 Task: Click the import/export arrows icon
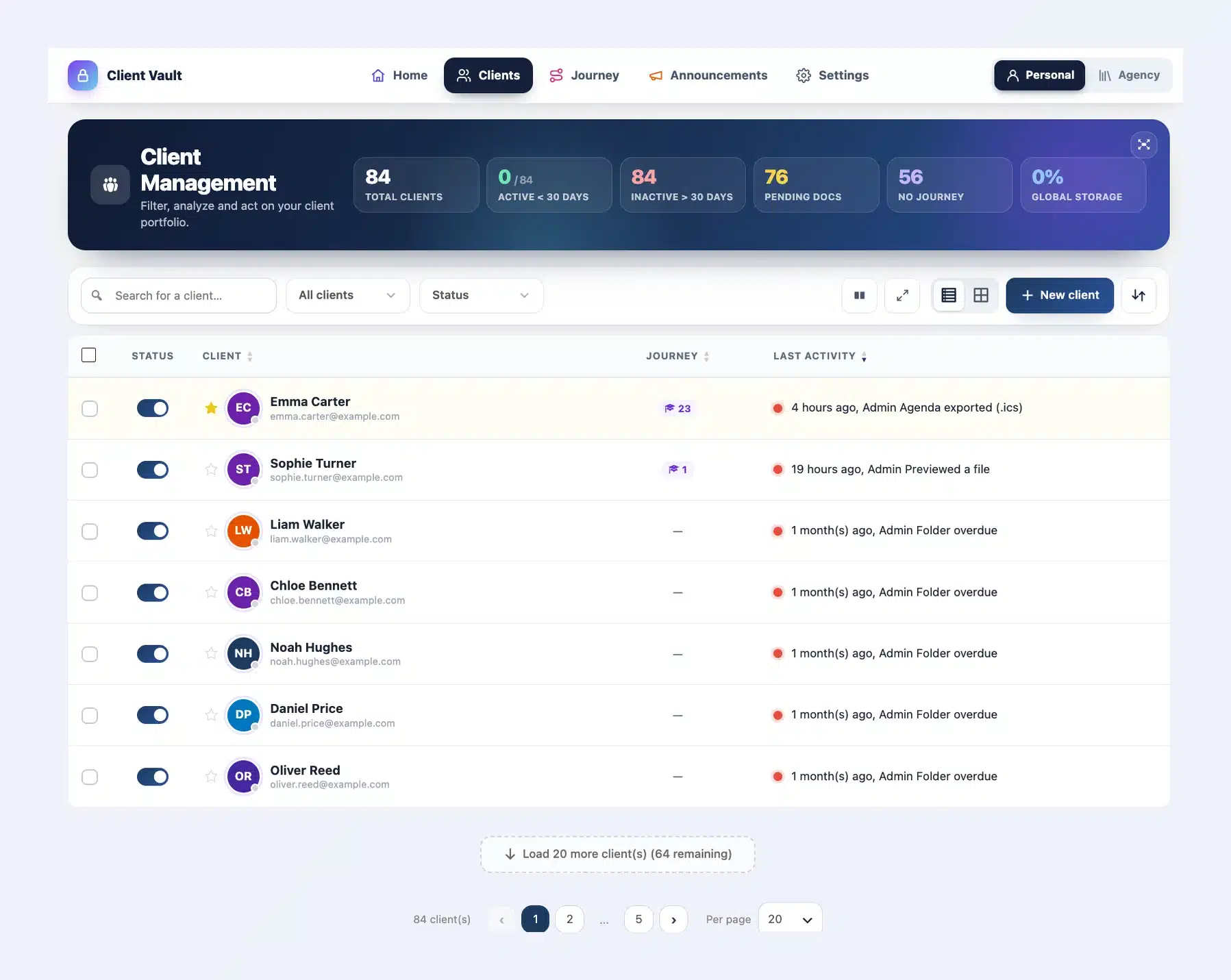[x=1139, y=295]
